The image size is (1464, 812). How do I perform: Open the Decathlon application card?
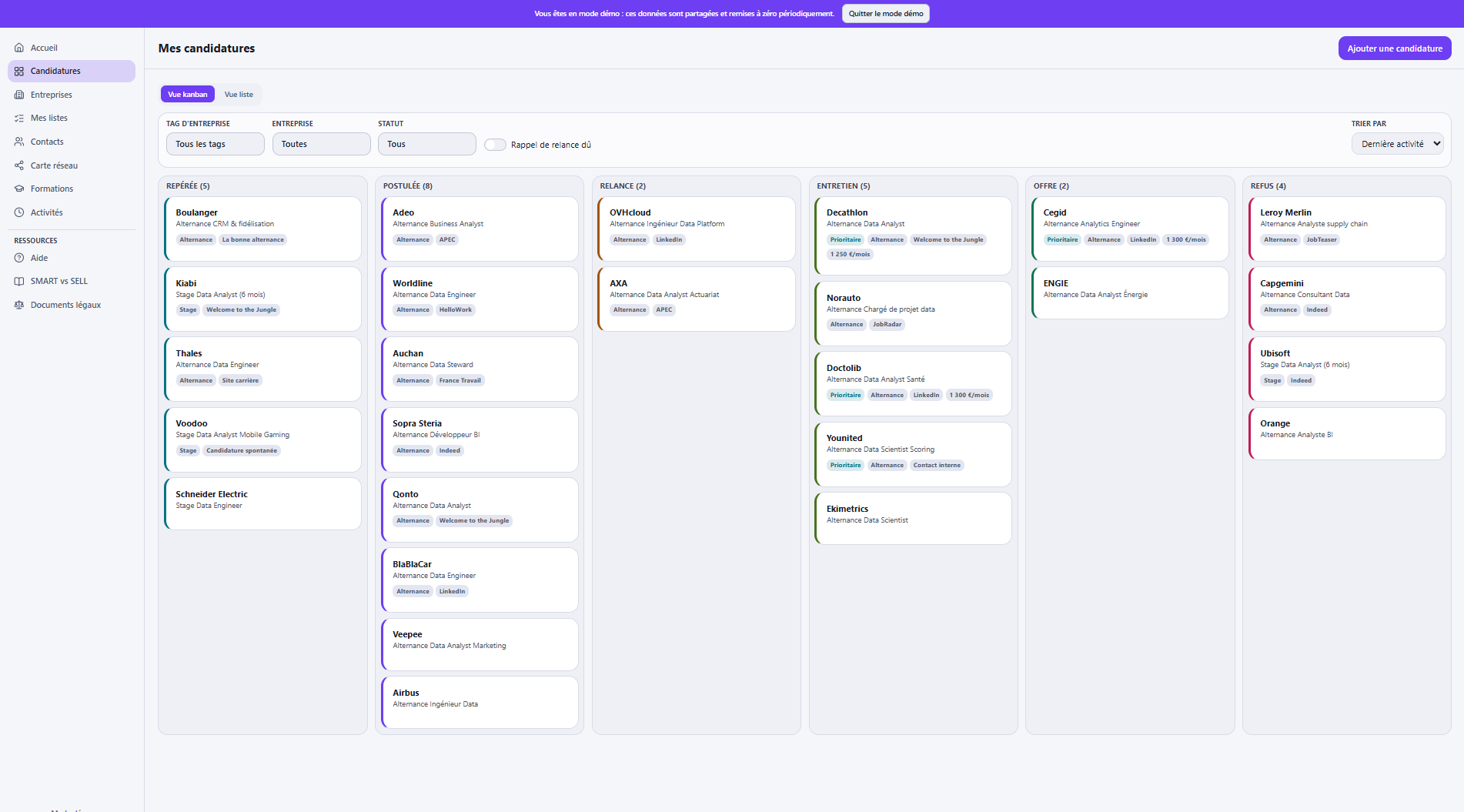(913, 236)
